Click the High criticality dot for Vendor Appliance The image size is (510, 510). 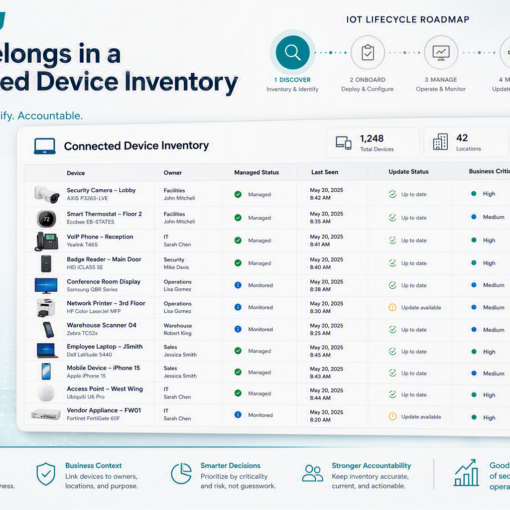[474, 417]
